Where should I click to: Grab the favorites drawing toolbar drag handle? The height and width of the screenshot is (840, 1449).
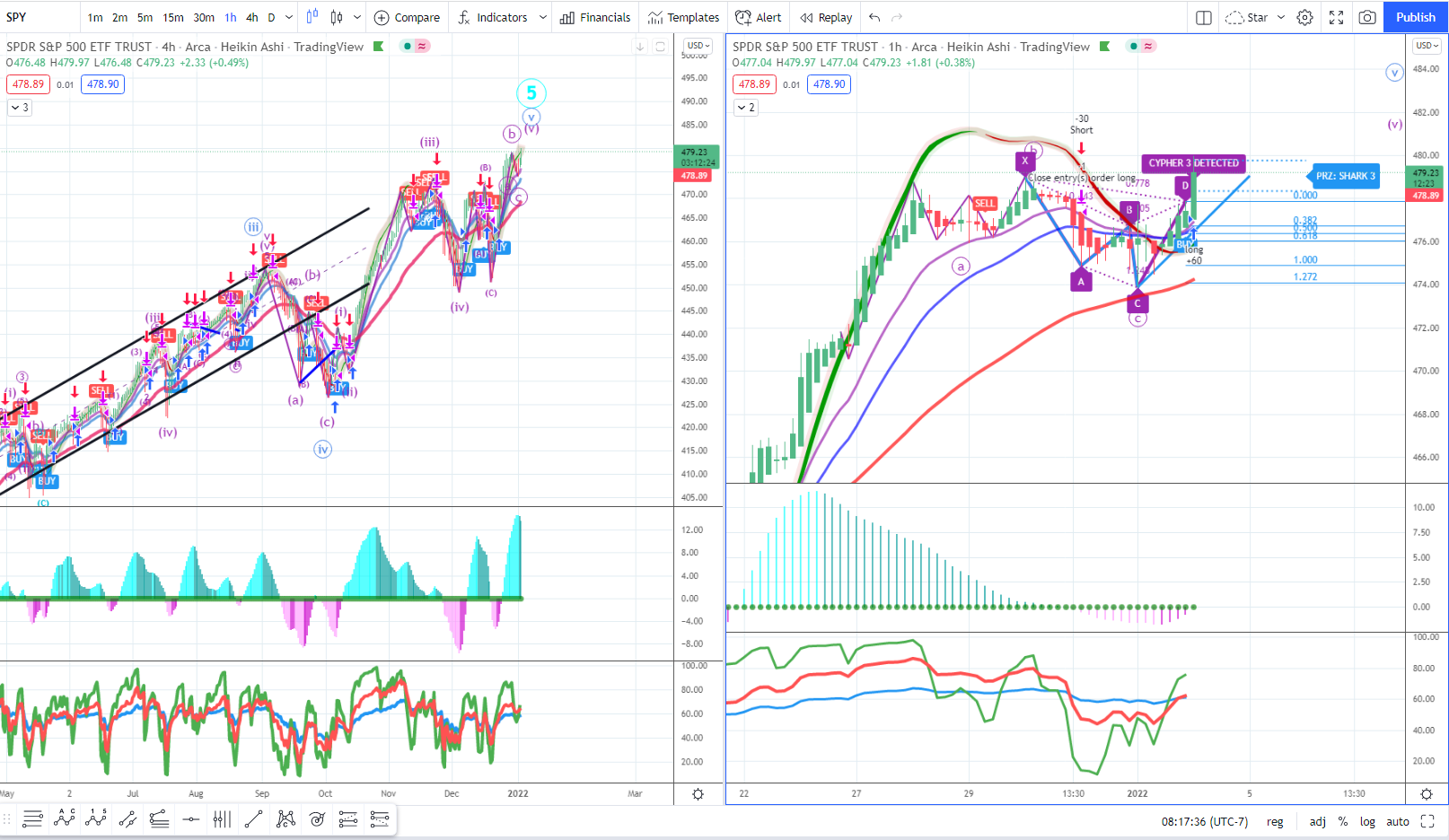coord(7,818)
